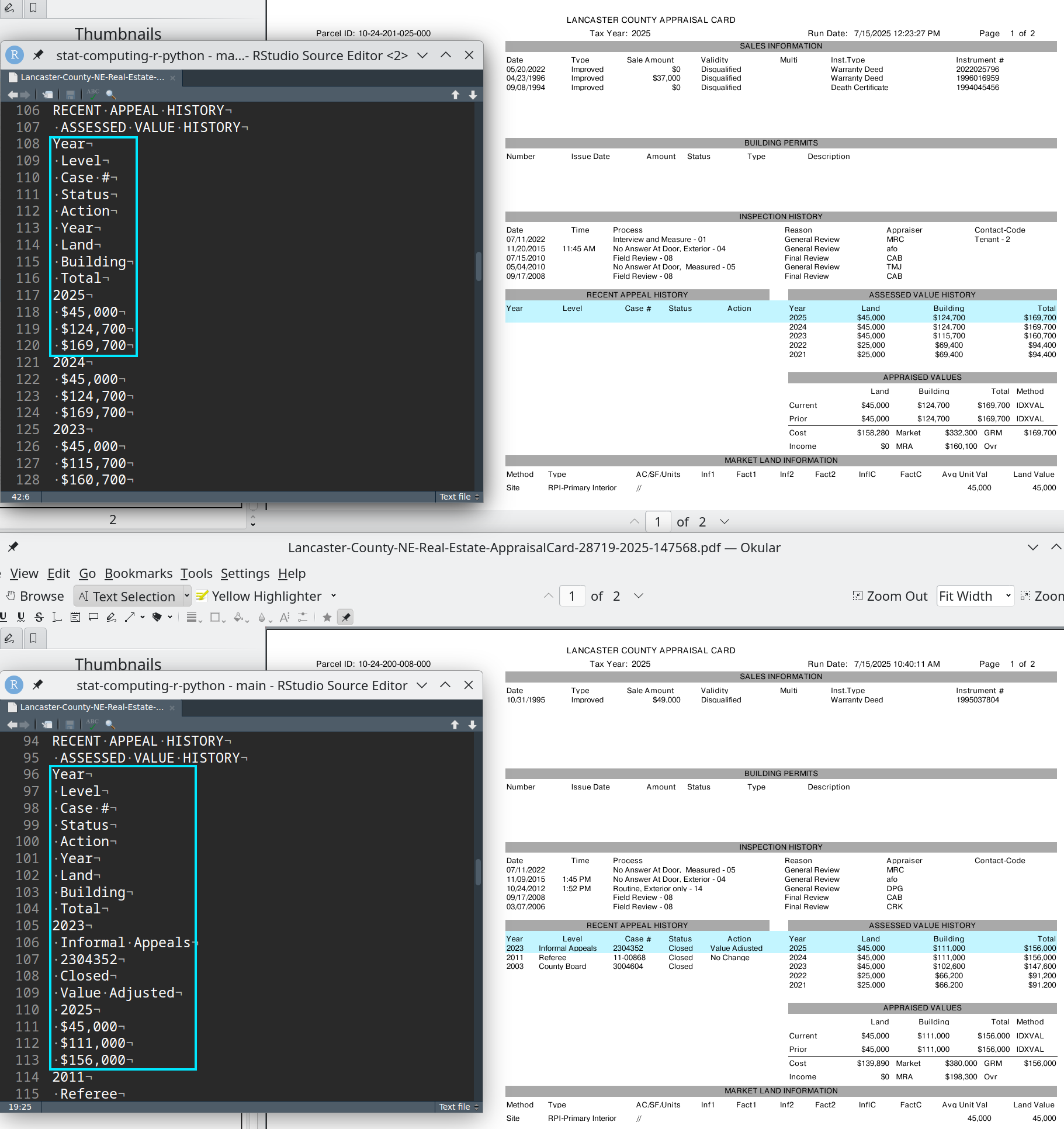Expand the stamp tool dropdown
Viewport: 1064px width, 1129px height.
(170, 617)
